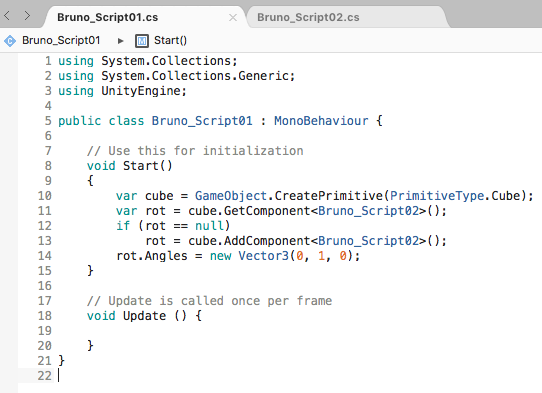Click line number 22 in the gutter
Screen dimensions: 542x393
coord(45,376)
